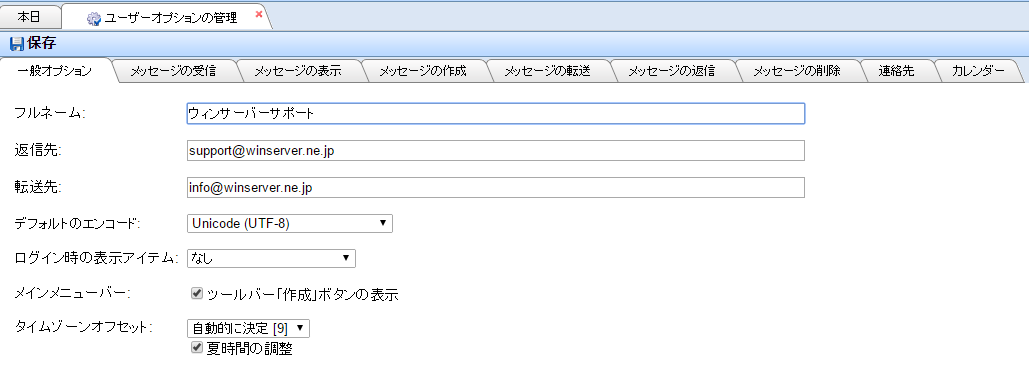
Task: Open the デフォルトのエンコード dropdown
Action: (289, 223)
